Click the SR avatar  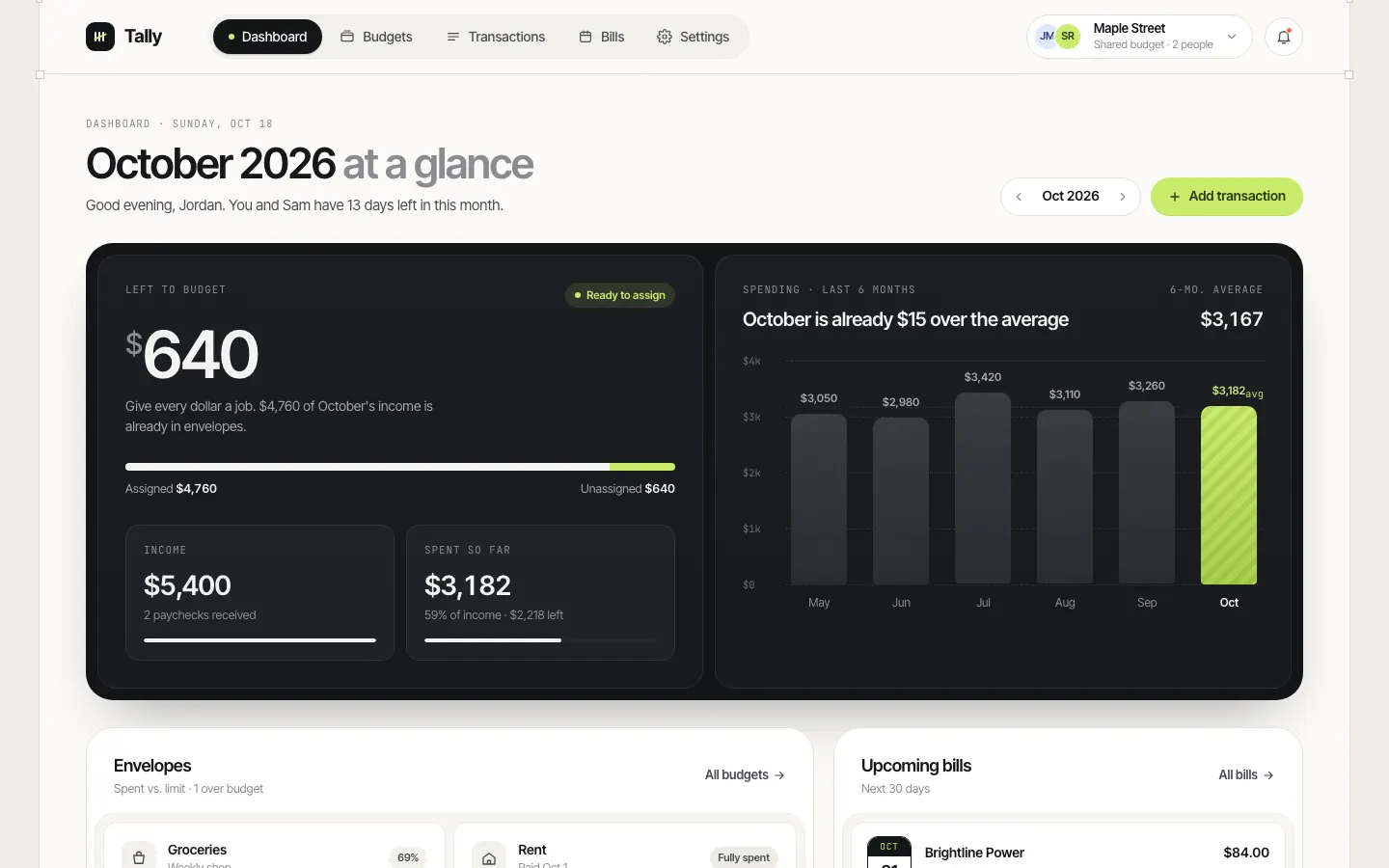[1068, 37]
